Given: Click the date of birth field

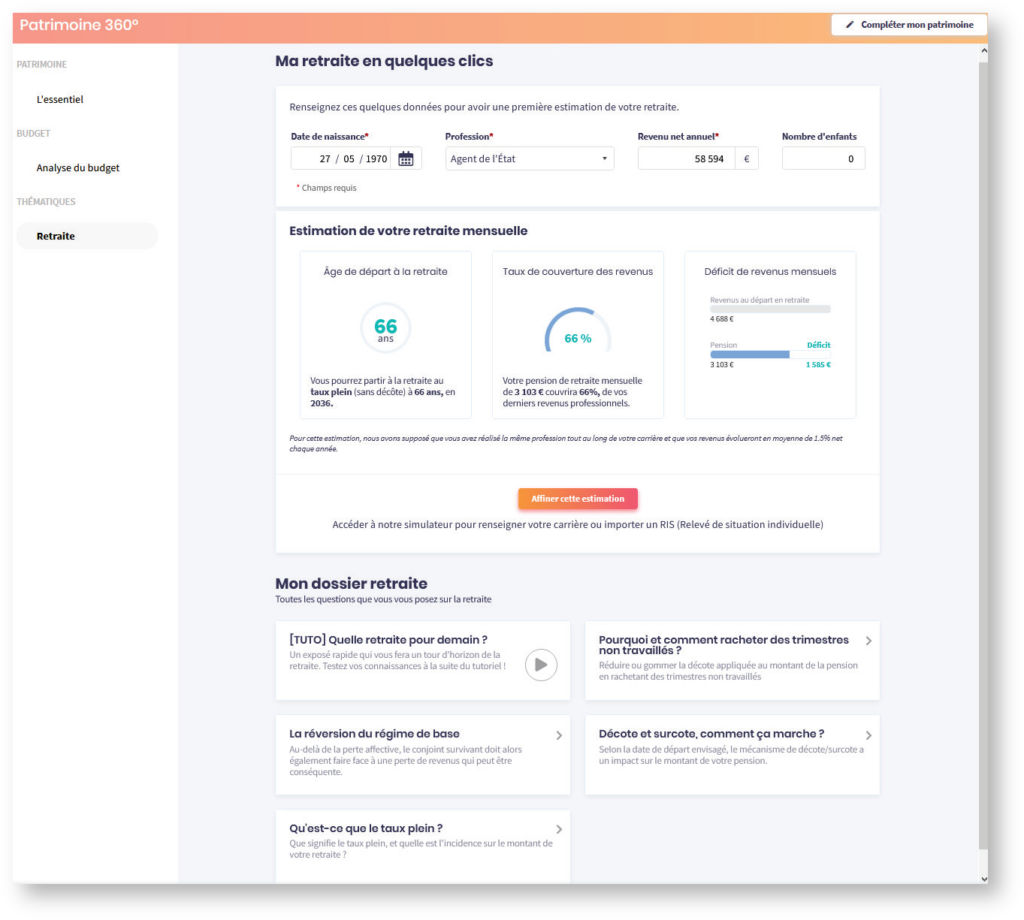Looking at the screenshot, I should [x=342, y=159].
